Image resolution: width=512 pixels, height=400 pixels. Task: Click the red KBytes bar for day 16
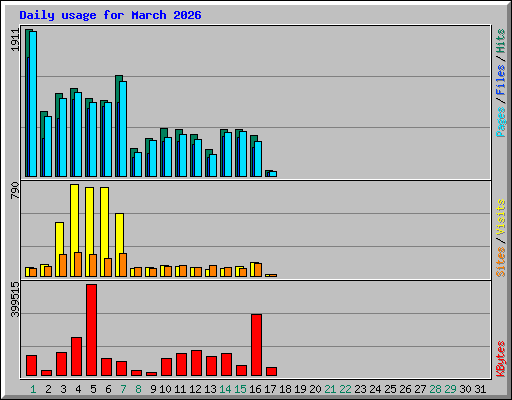[x=256, y=345]
